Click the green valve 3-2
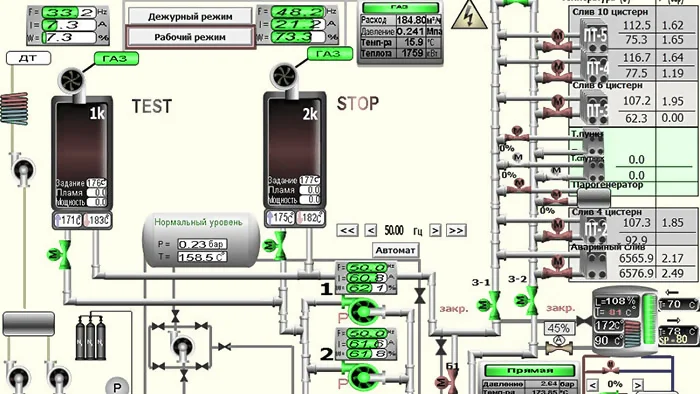The width and height of the screenshot is (700, 394). (x=527, y=300)
